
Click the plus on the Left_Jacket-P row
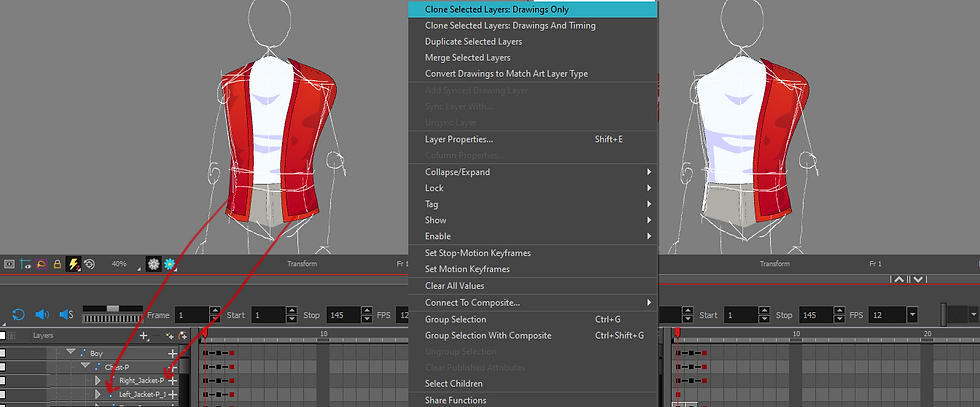pos(173,394)
